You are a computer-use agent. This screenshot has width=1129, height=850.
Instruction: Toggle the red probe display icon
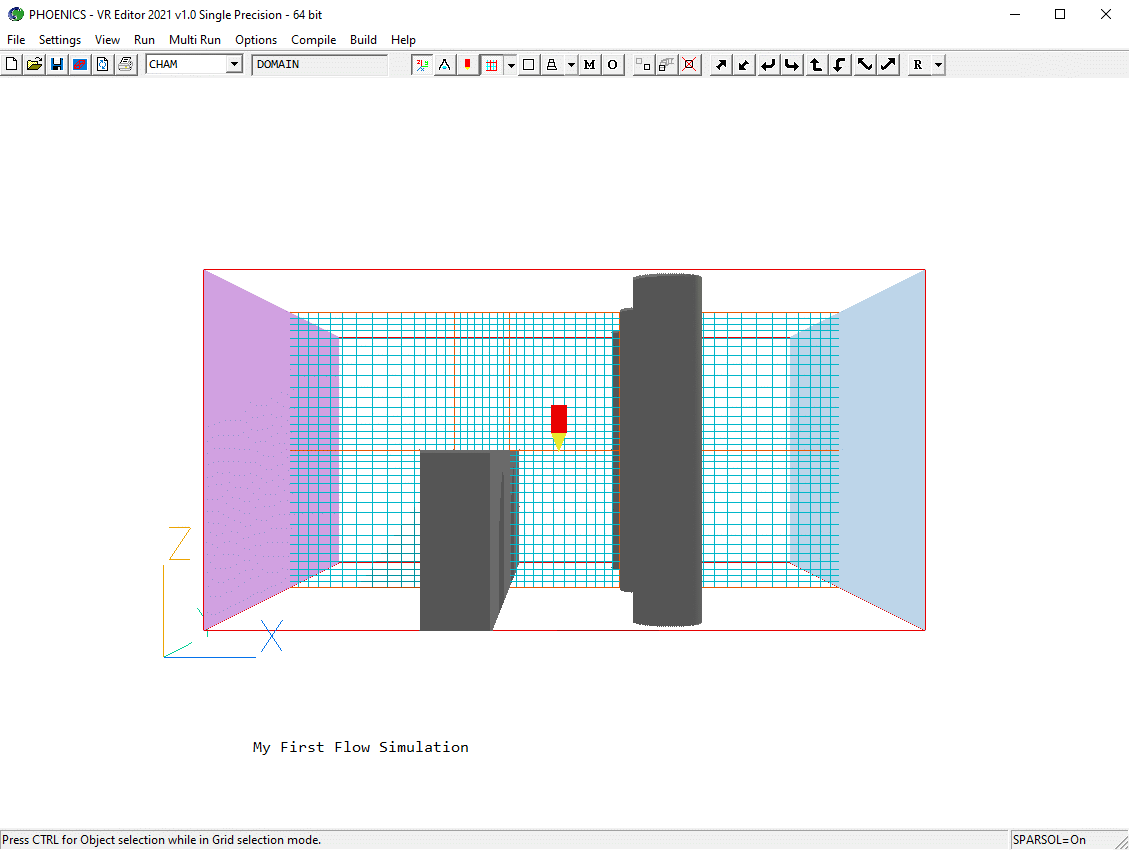[467, 65]
